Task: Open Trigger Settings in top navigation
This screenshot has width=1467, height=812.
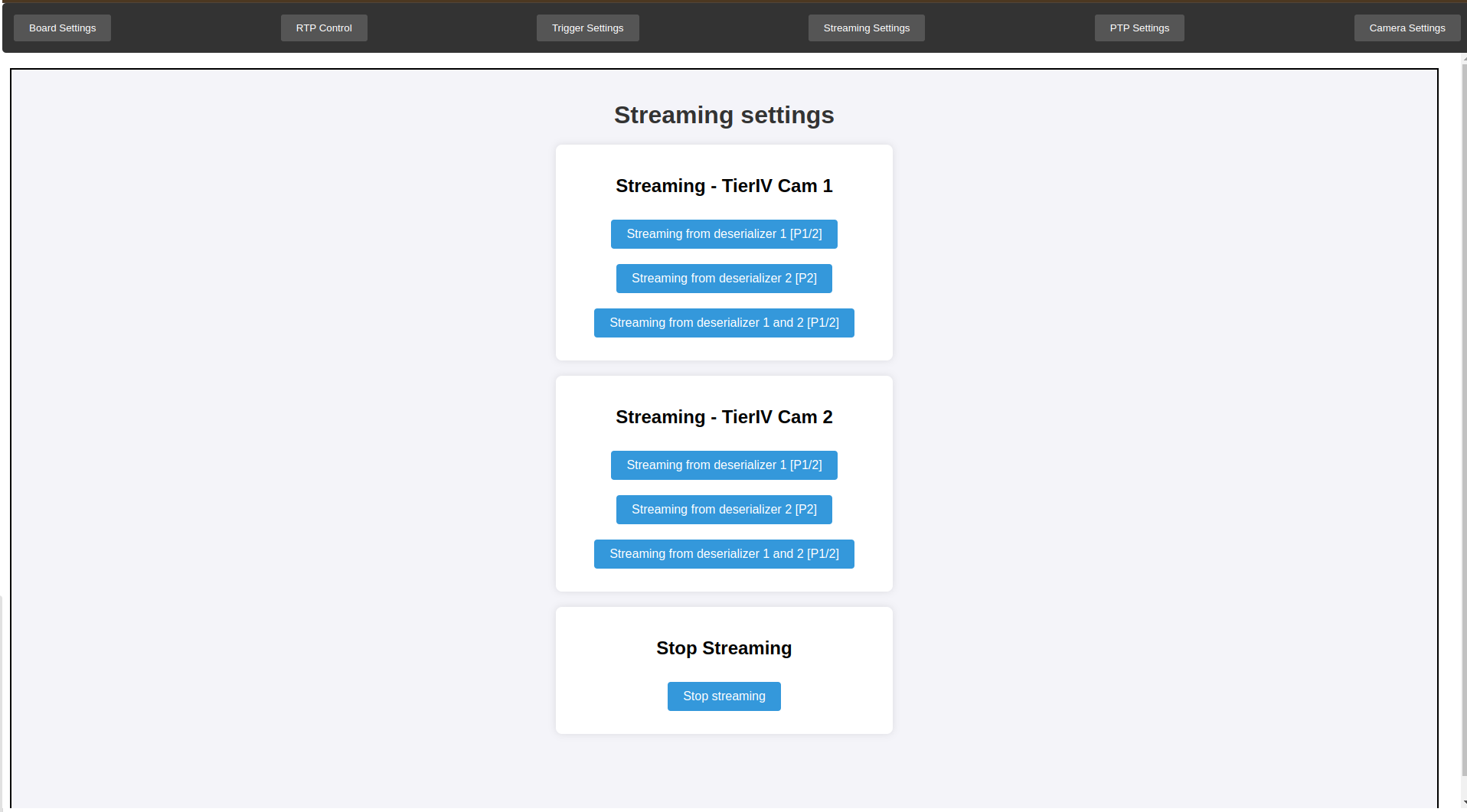Action: pos(587,28)
